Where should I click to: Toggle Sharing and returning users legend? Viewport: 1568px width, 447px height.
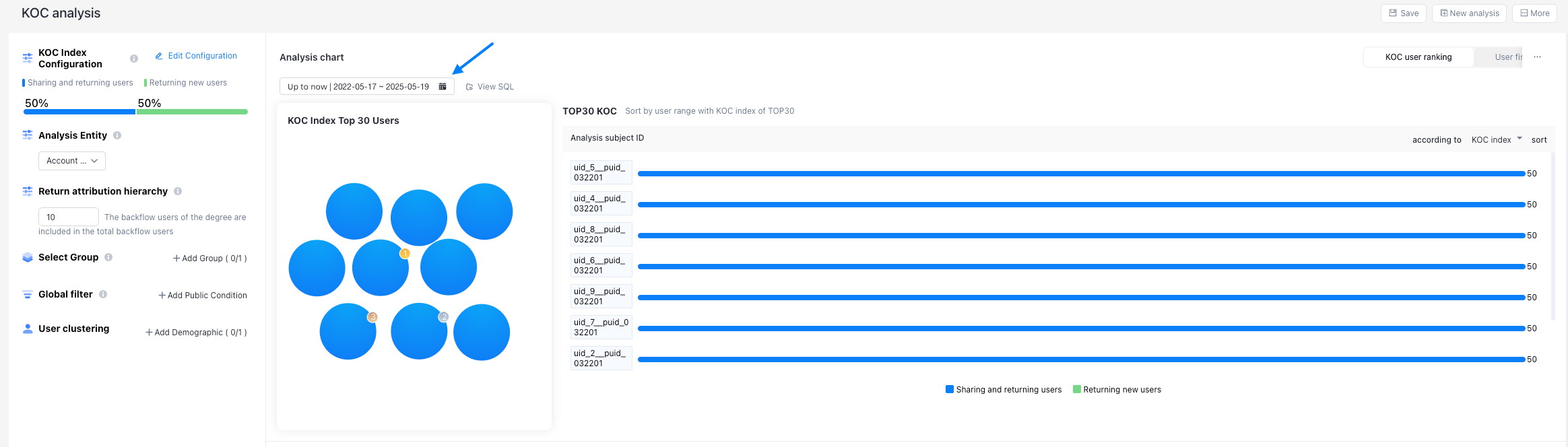[1004, 390]
